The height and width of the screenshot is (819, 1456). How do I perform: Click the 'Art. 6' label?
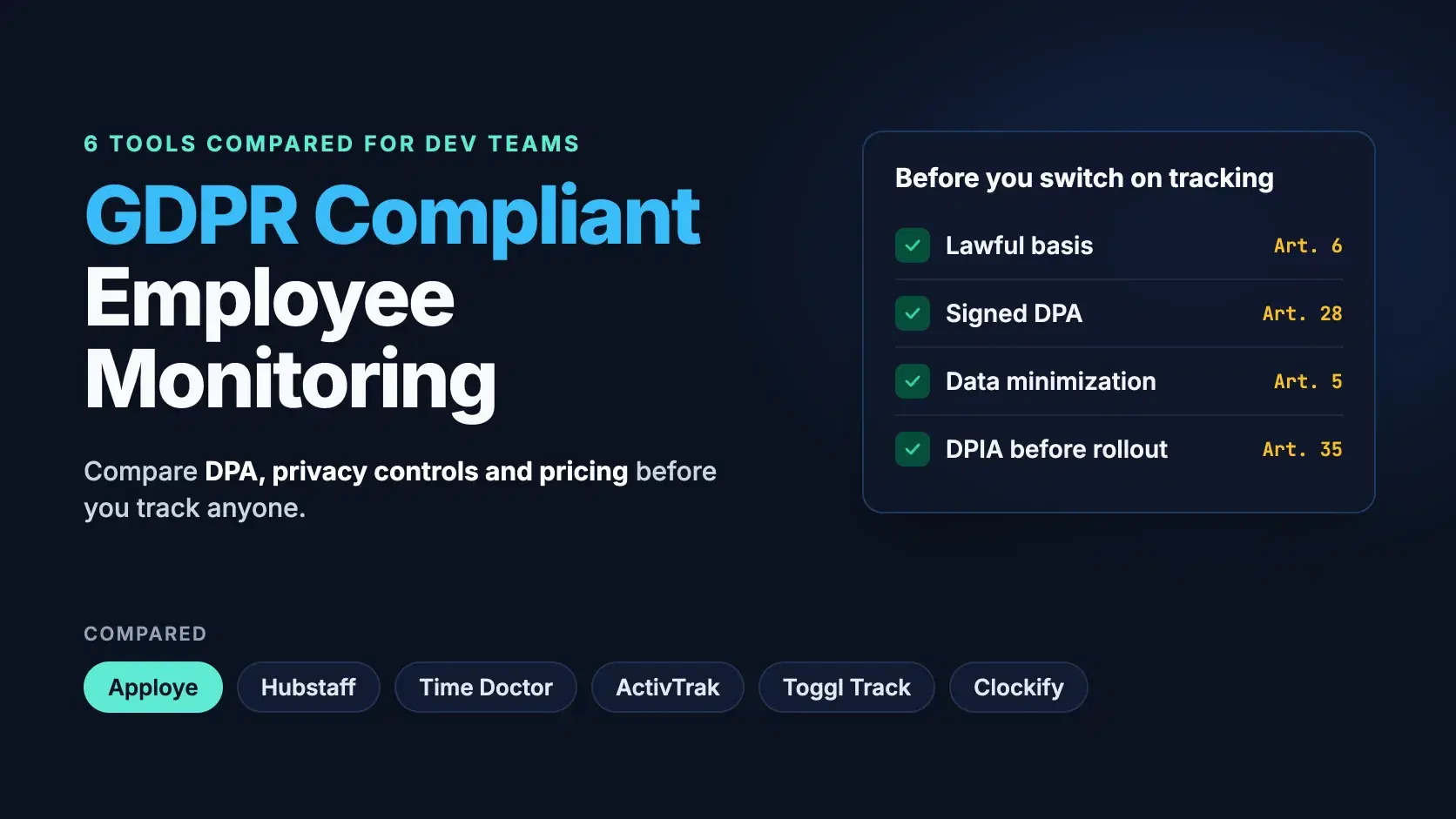[x=1308, y=246]
